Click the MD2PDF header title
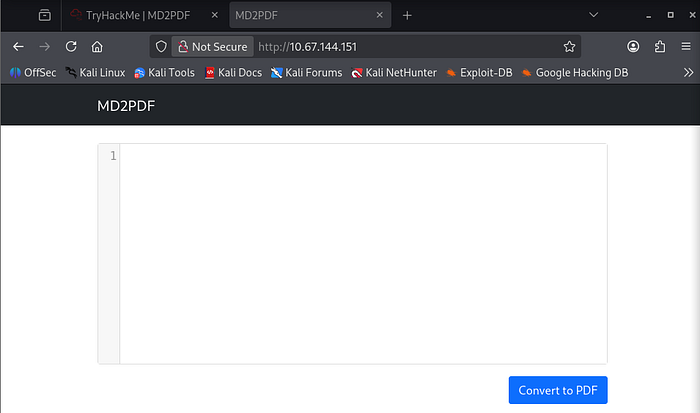 (x=126, y=106)
